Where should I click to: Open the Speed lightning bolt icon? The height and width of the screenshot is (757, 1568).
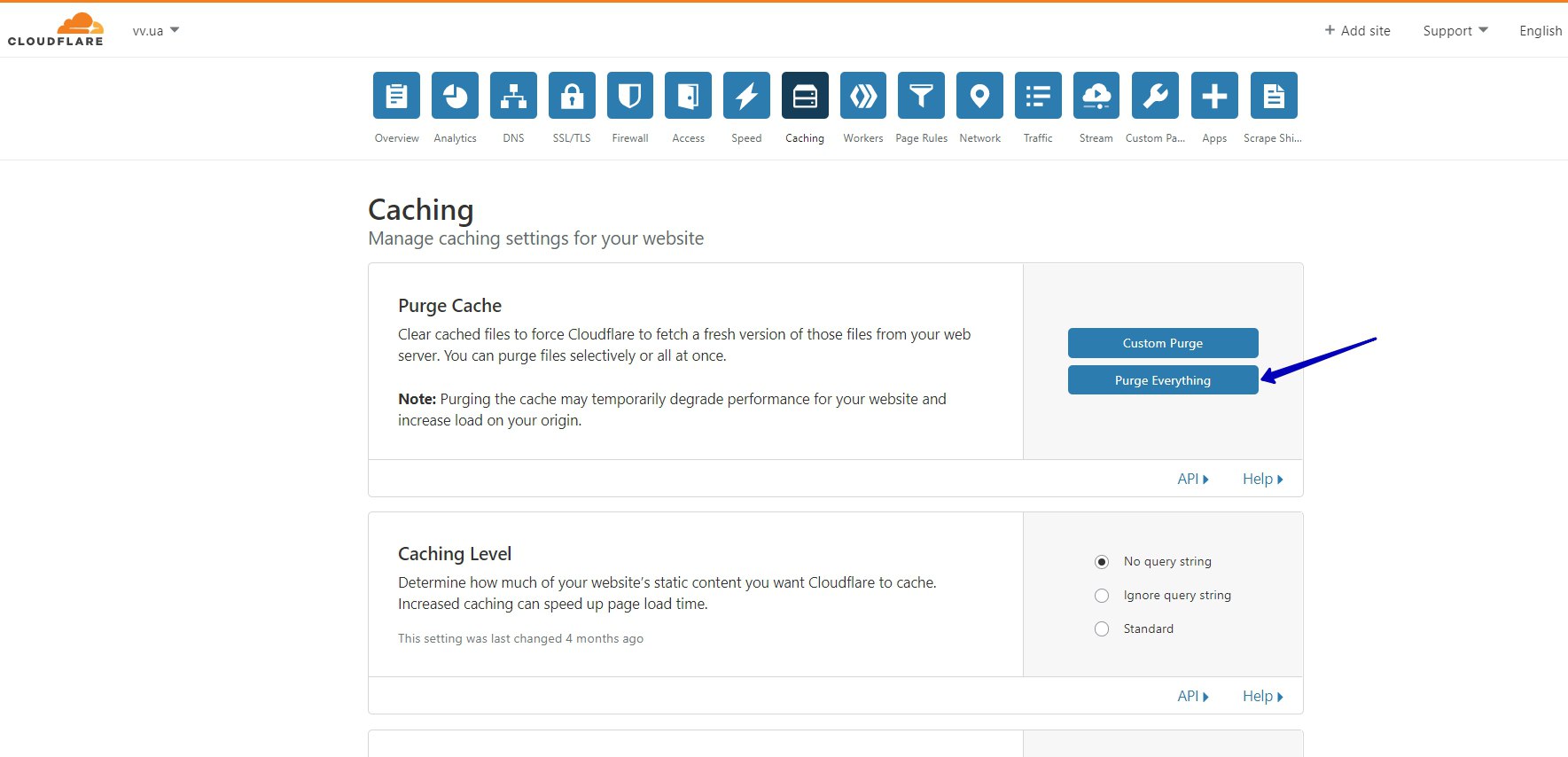(746, 95)
